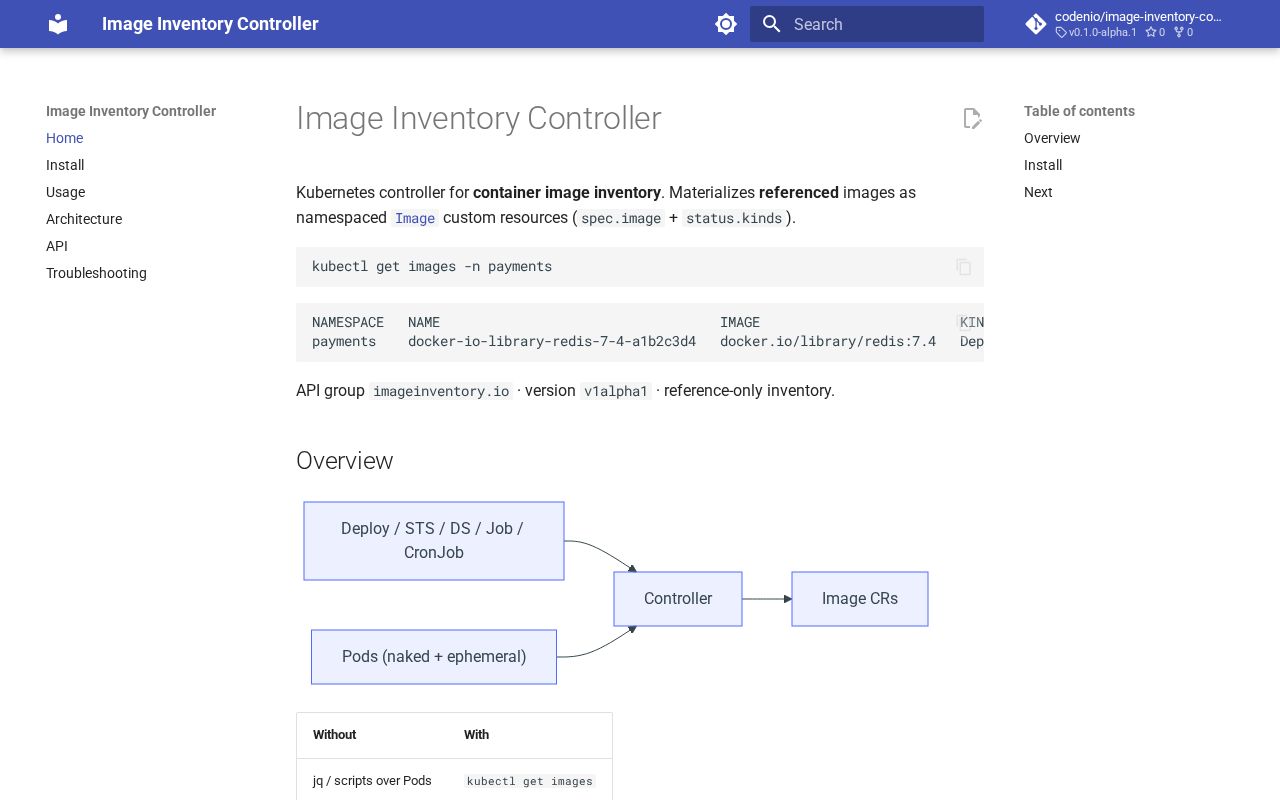Click the 'With' table column header

click(476, 735)
